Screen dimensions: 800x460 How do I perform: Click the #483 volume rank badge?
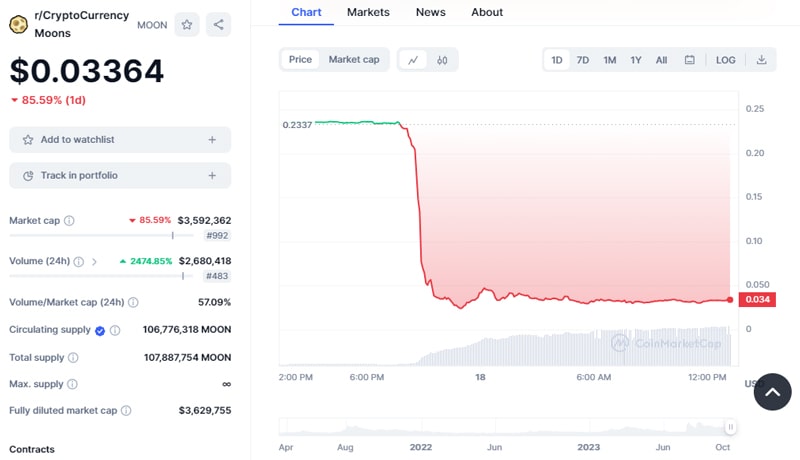coord(217,276)
